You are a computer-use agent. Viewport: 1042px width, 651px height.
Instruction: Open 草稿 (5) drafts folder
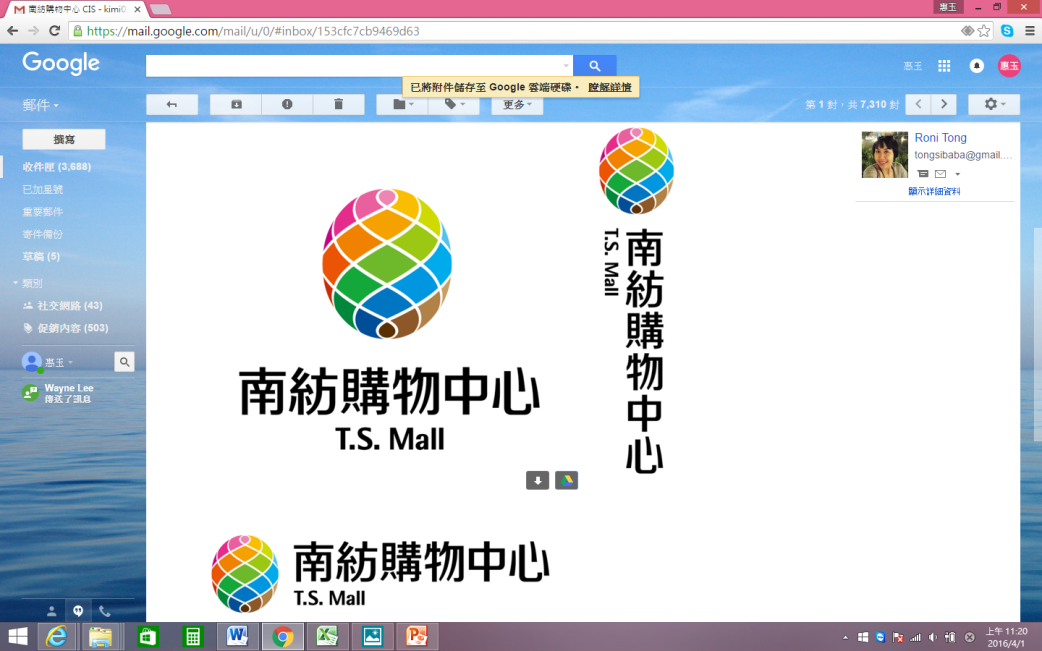pyautogui.click(x=41, y=256)
